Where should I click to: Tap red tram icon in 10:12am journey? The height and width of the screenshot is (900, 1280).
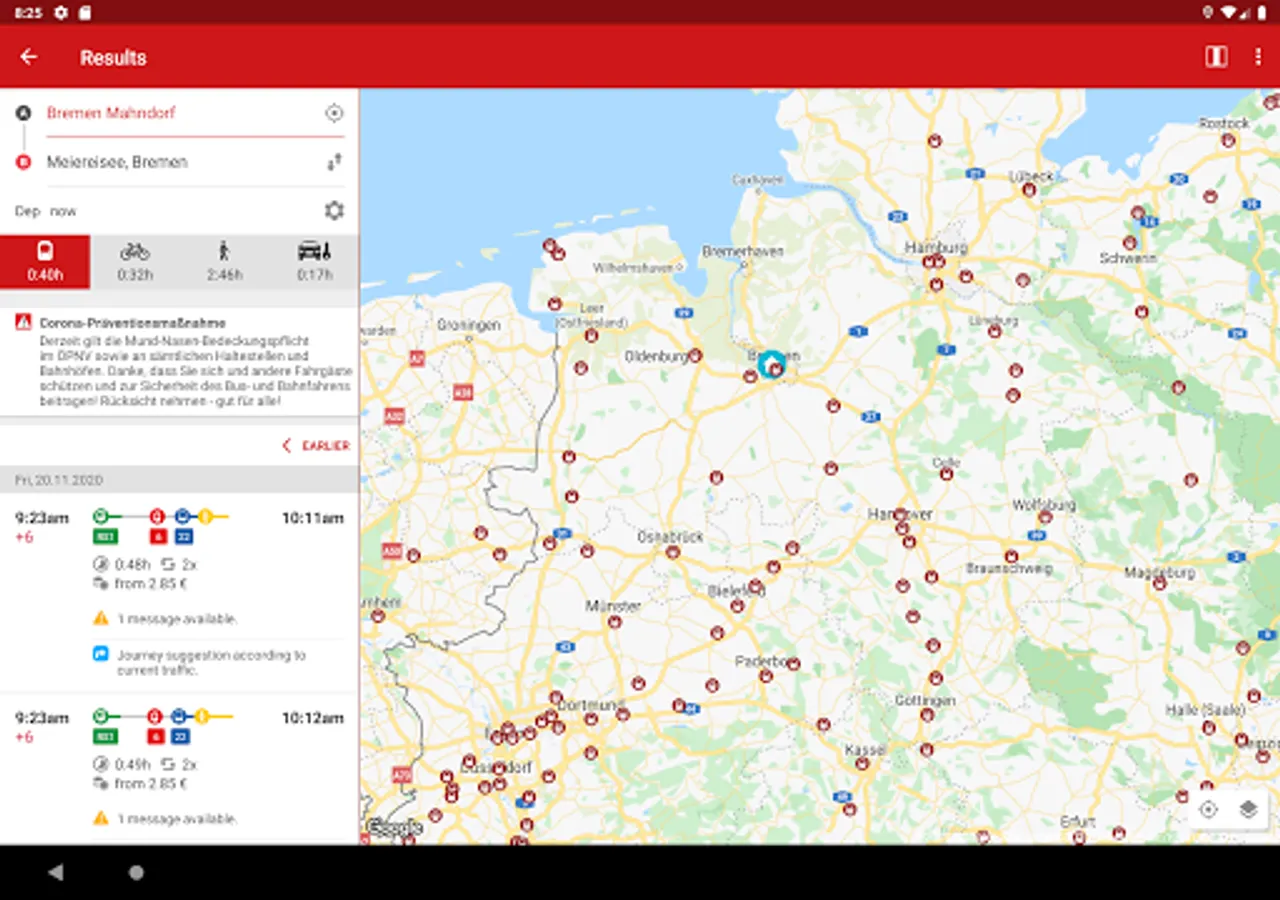[155, 716]
